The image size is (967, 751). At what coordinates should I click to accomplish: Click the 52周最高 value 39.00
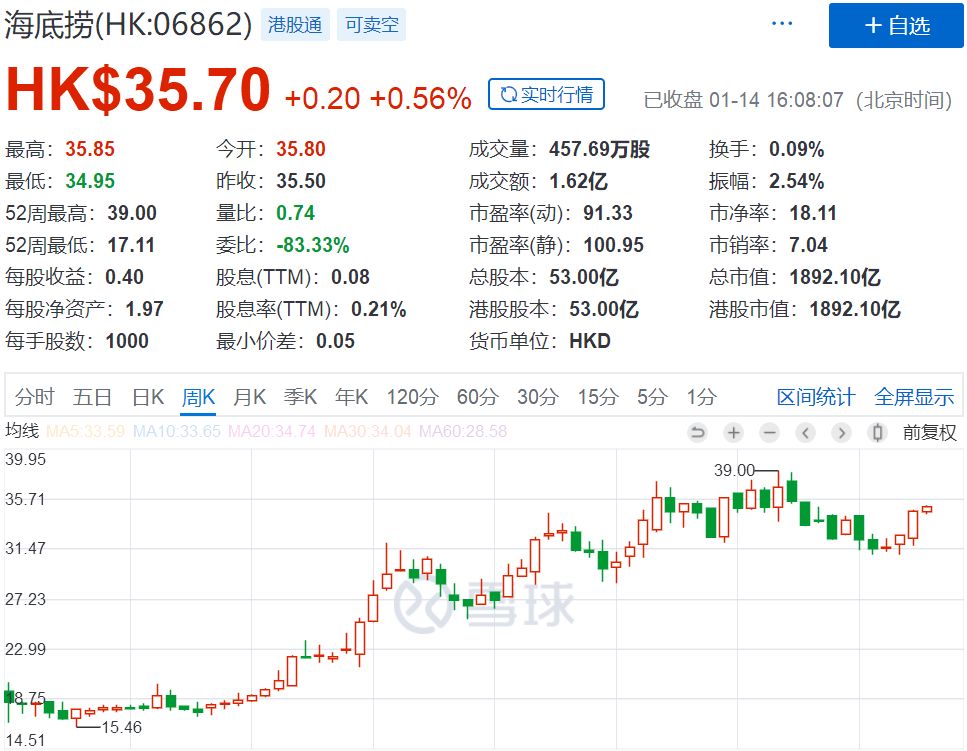[x=131, y=213]
